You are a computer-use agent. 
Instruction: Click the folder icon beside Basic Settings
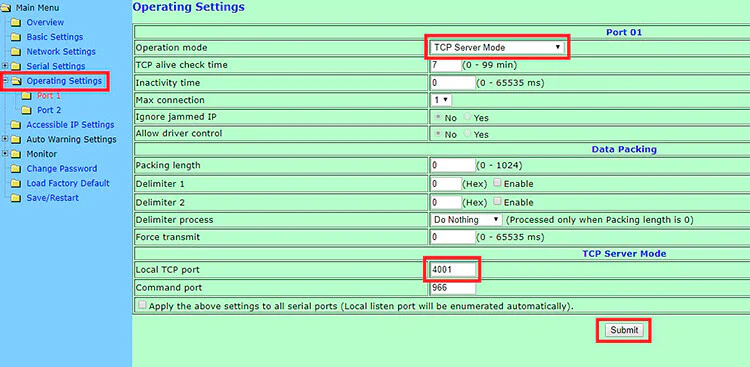point(16,37)
